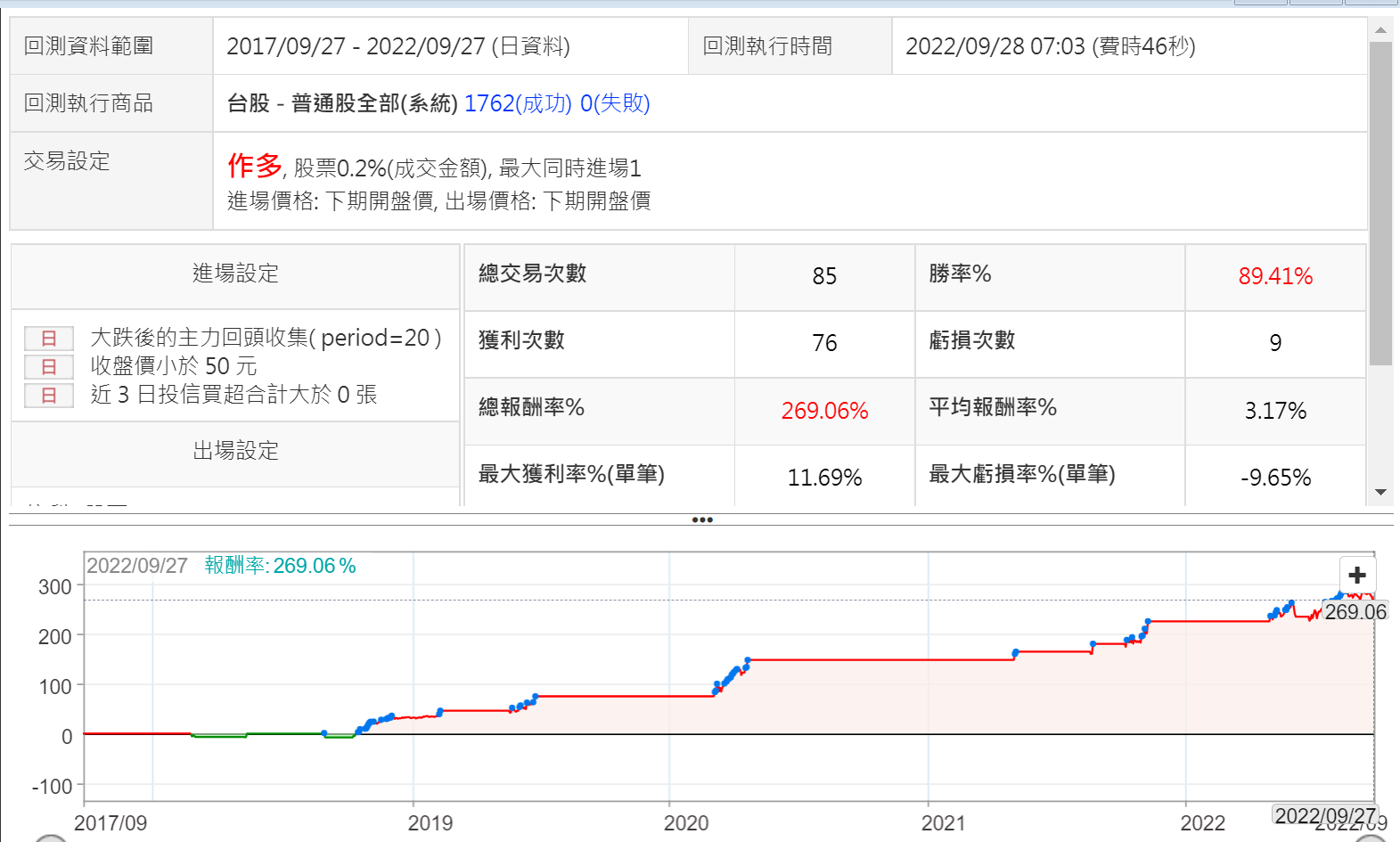The width and height of the screenshot is (1400, 842).
Task: Click scrollbar up arrow in report panel
Action: [x=1380, y=30]
